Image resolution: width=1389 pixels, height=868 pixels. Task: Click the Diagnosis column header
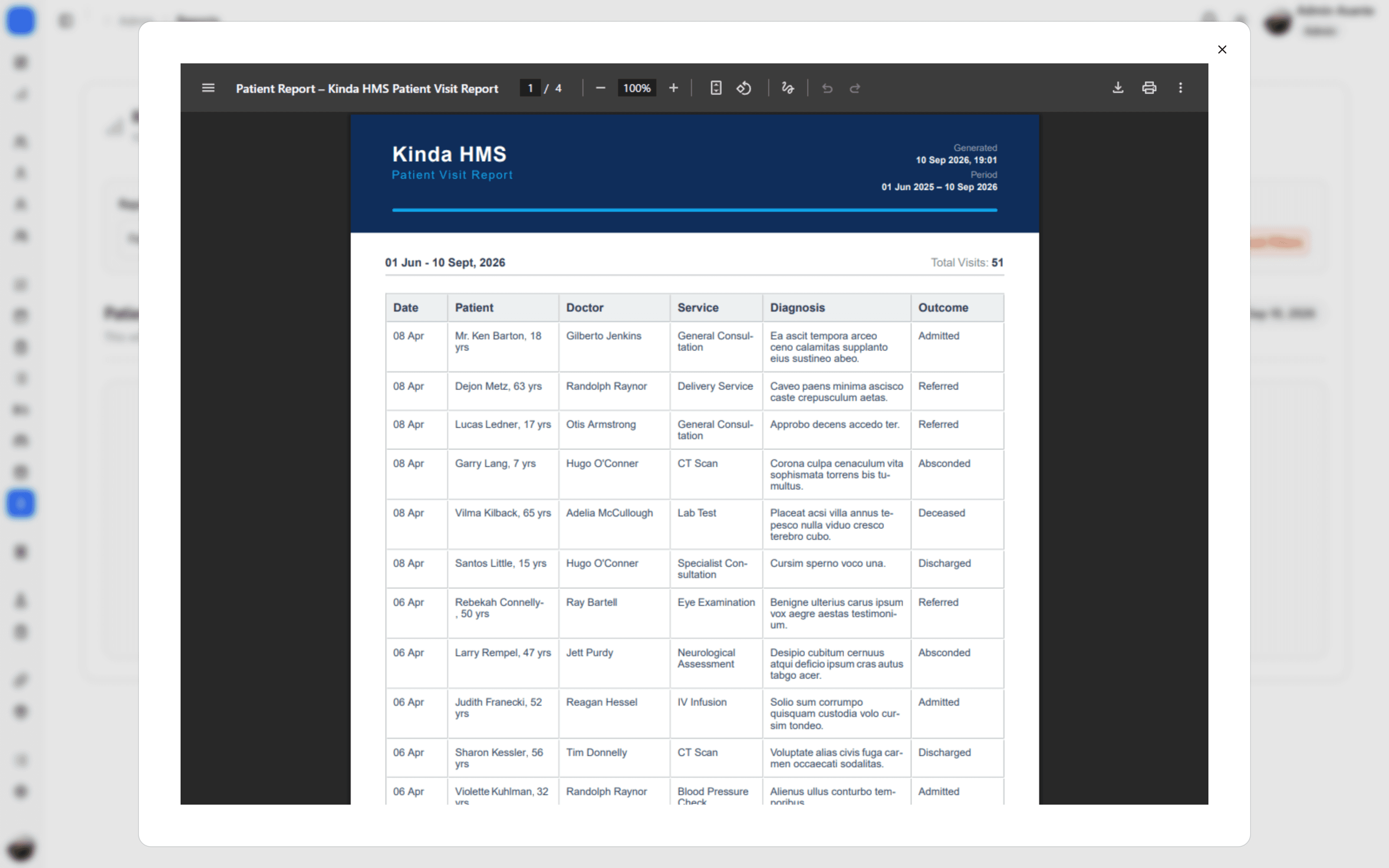[837, 308]
